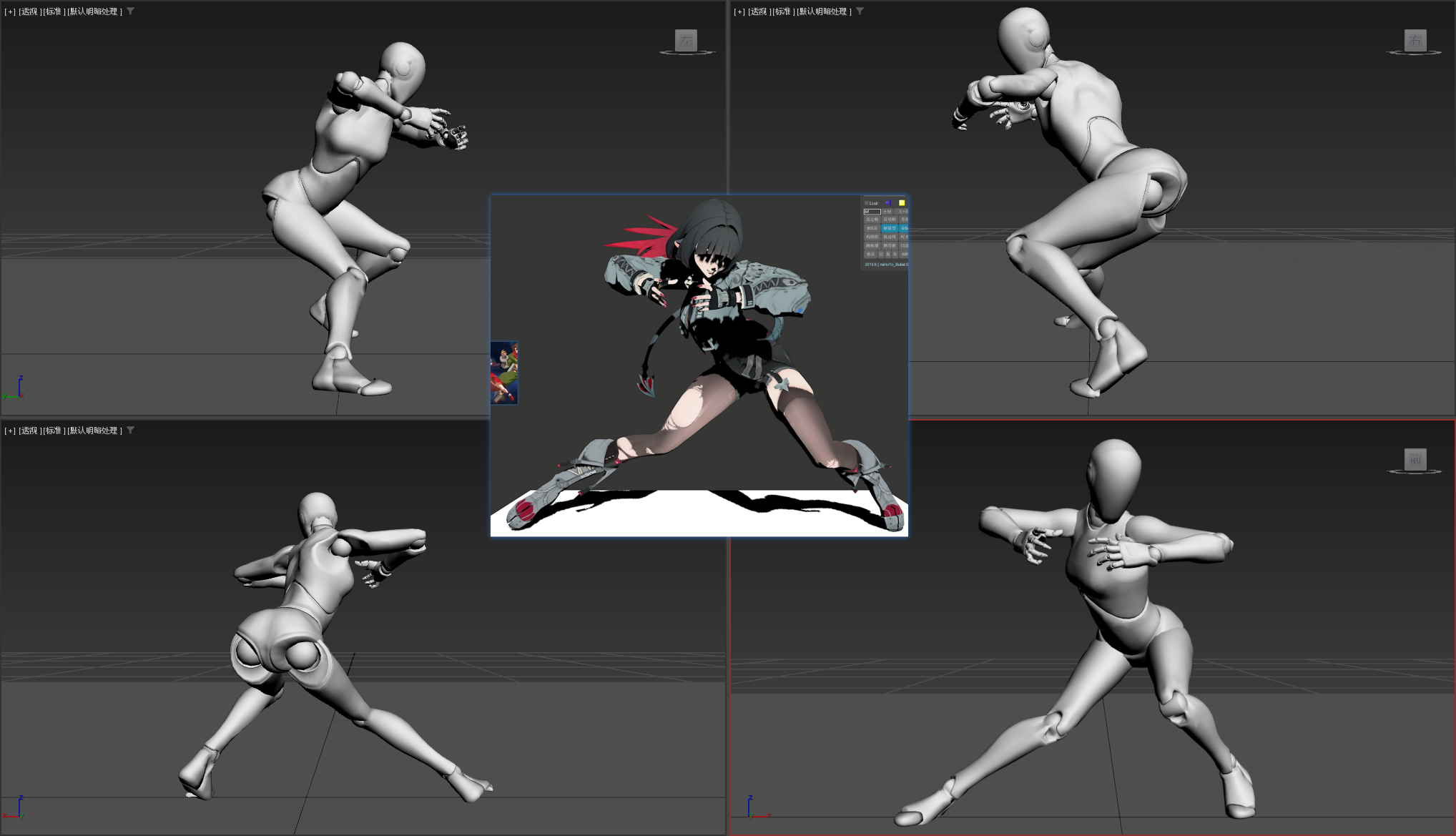Click the filter funnel icon in top-right viewport

[860, 11]
